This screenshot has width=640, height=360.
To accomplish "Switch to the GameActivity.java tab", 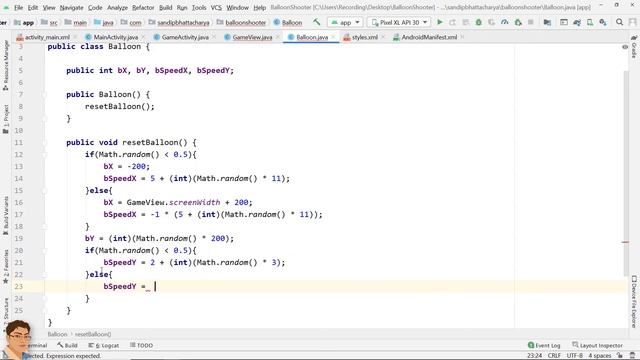I will 185,37.
